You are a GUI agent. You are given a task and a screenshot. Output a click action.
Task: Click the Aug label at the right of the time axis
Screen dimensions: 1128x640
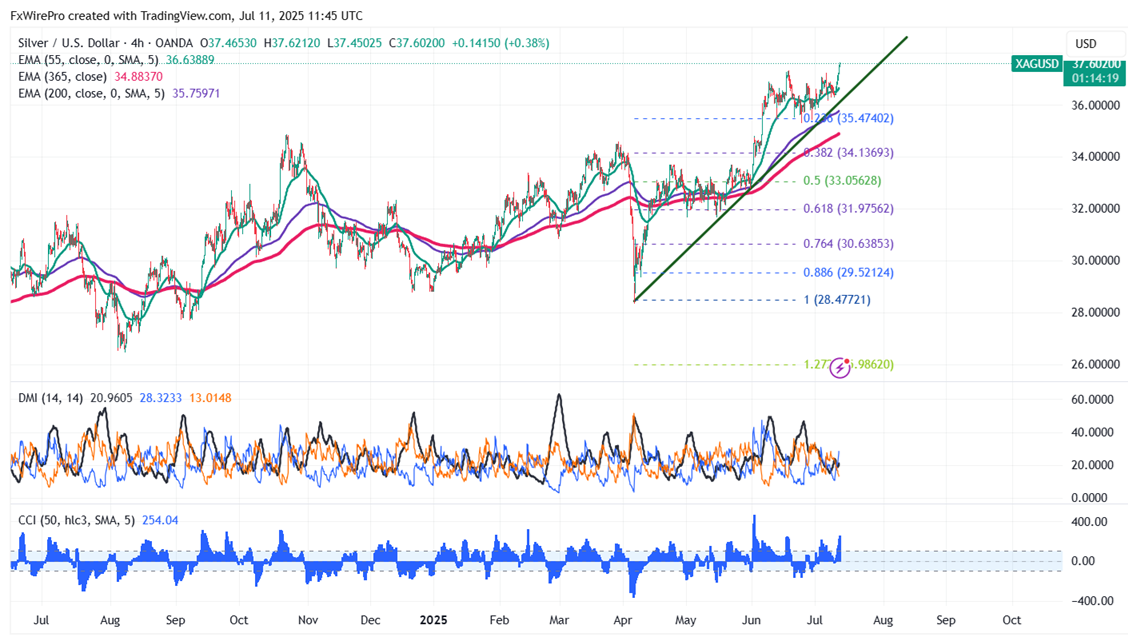tap(883, 620)
